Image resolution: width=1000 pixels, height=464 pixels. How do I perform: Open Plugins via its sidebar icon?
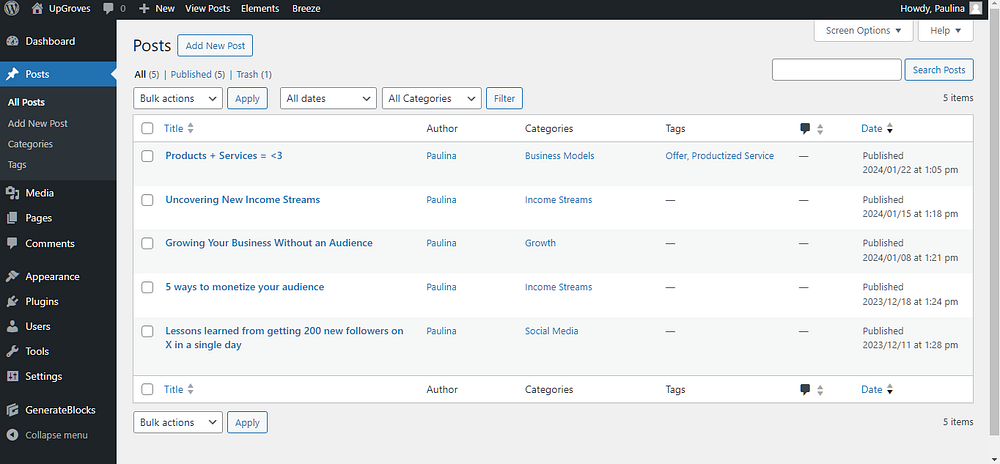coord(12,301)
